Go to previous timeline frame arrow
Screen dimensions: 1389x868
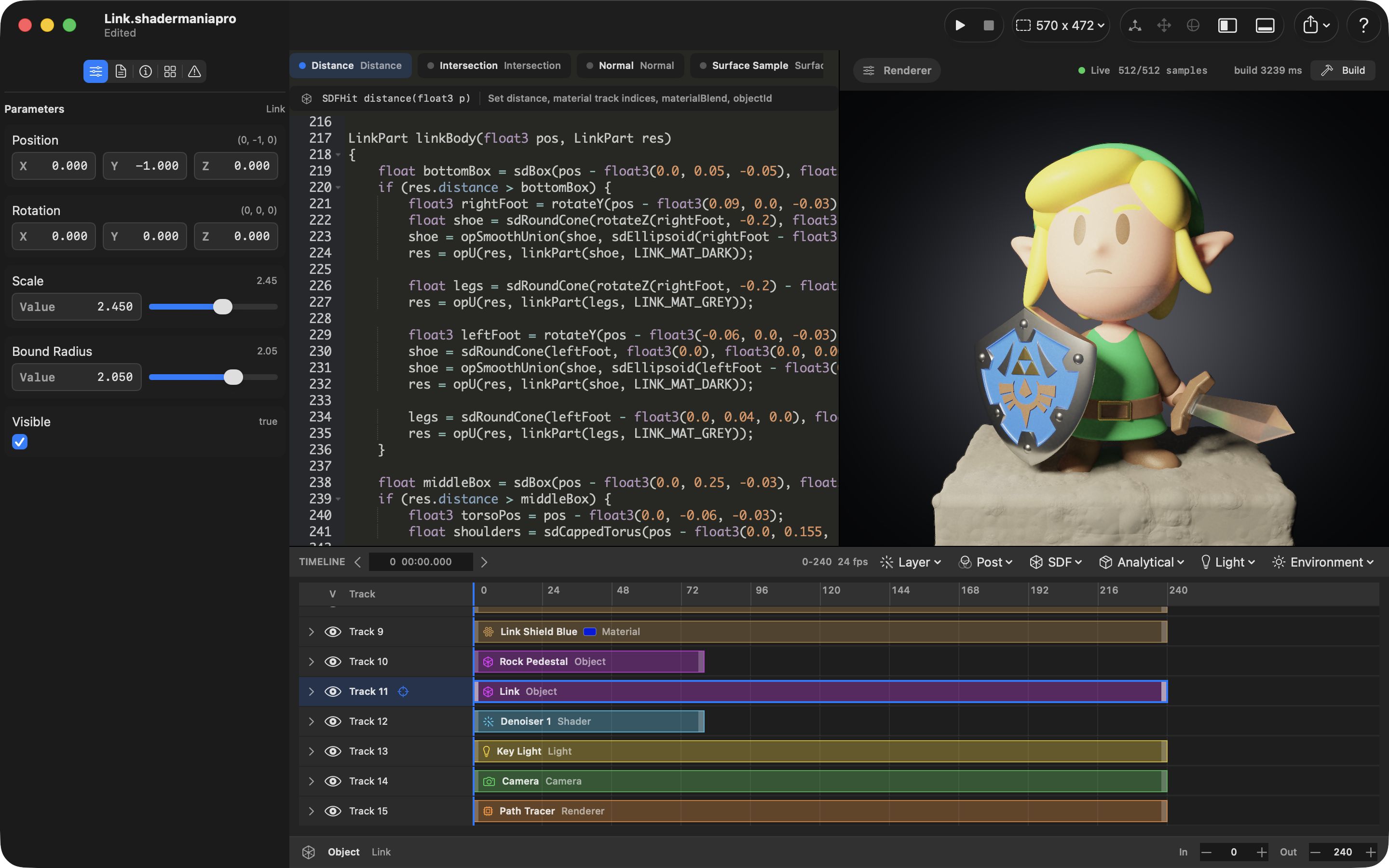(x=357, y=562)
